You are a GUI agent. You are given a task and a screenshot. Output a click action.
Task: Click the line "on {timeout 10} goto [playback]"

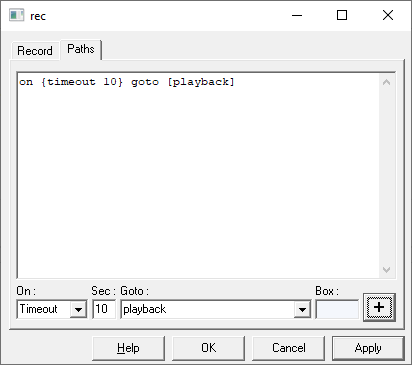pyautogui.click(x=127, y=82)
